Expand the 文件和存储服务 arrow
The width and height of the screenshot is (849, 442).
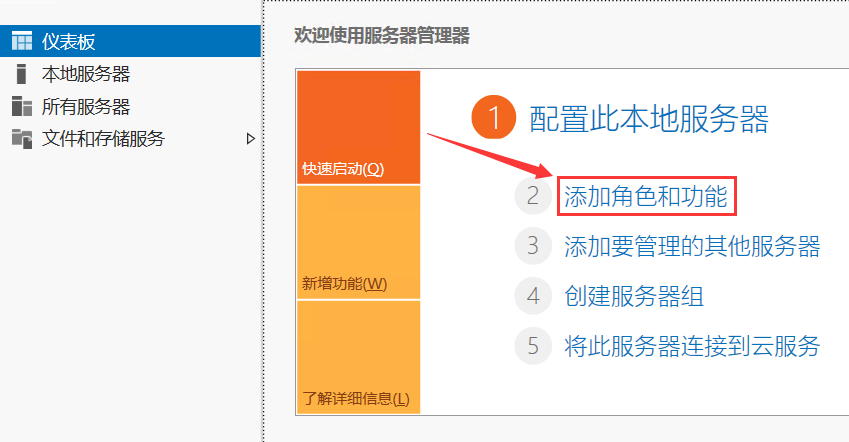point(251,139)
